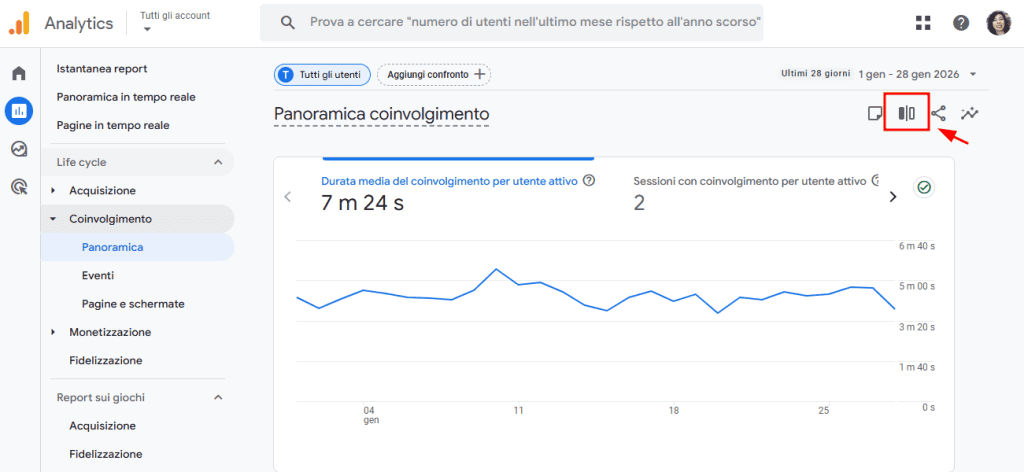The width and height of the screenshot is (1024, 472).
Task: Click the date text 1 gen - 28 gen 2026
Action: click(908, 74)
